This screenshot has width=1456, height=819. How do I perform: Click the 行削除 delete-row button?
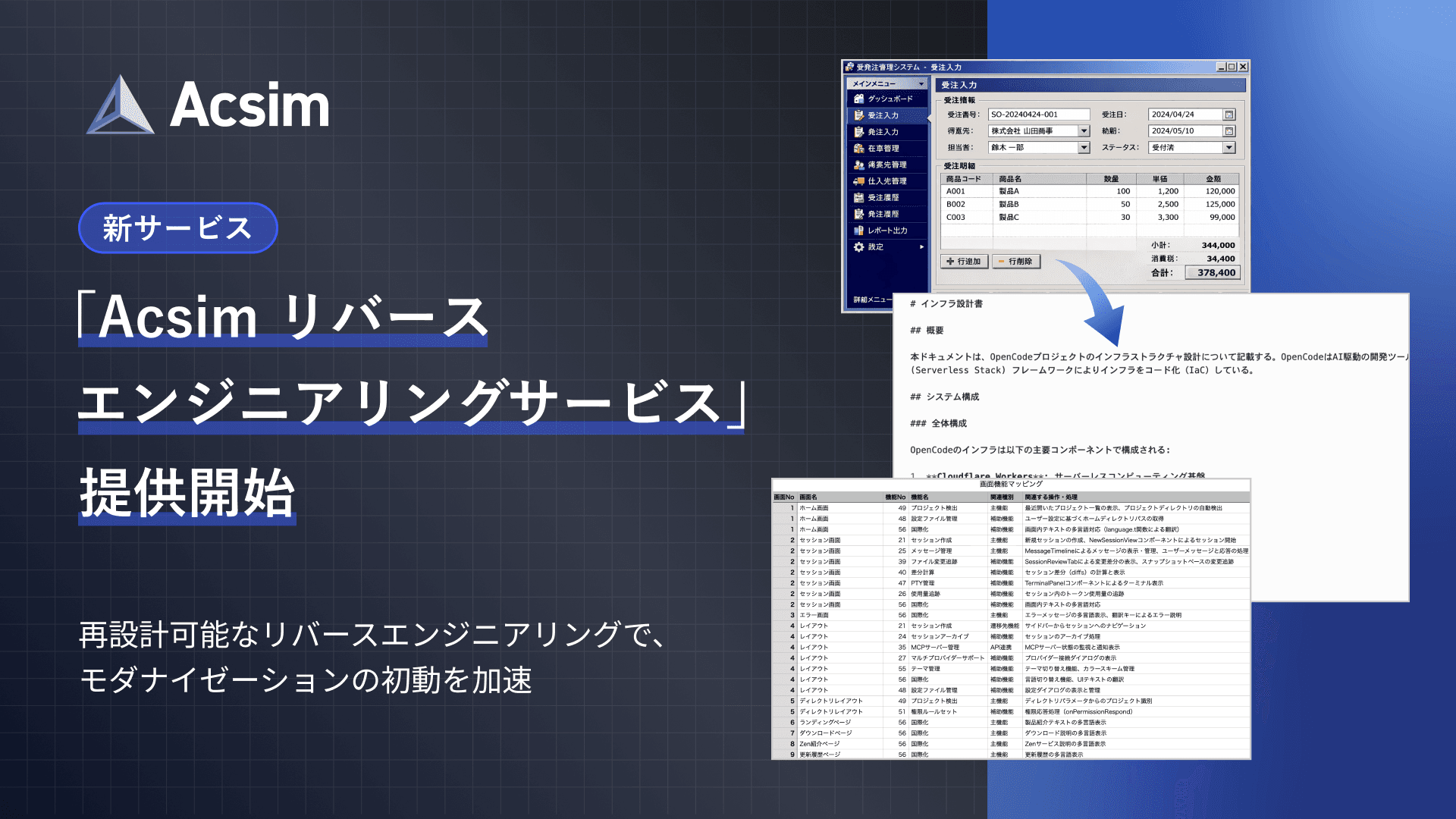[x=1016, y=261]
